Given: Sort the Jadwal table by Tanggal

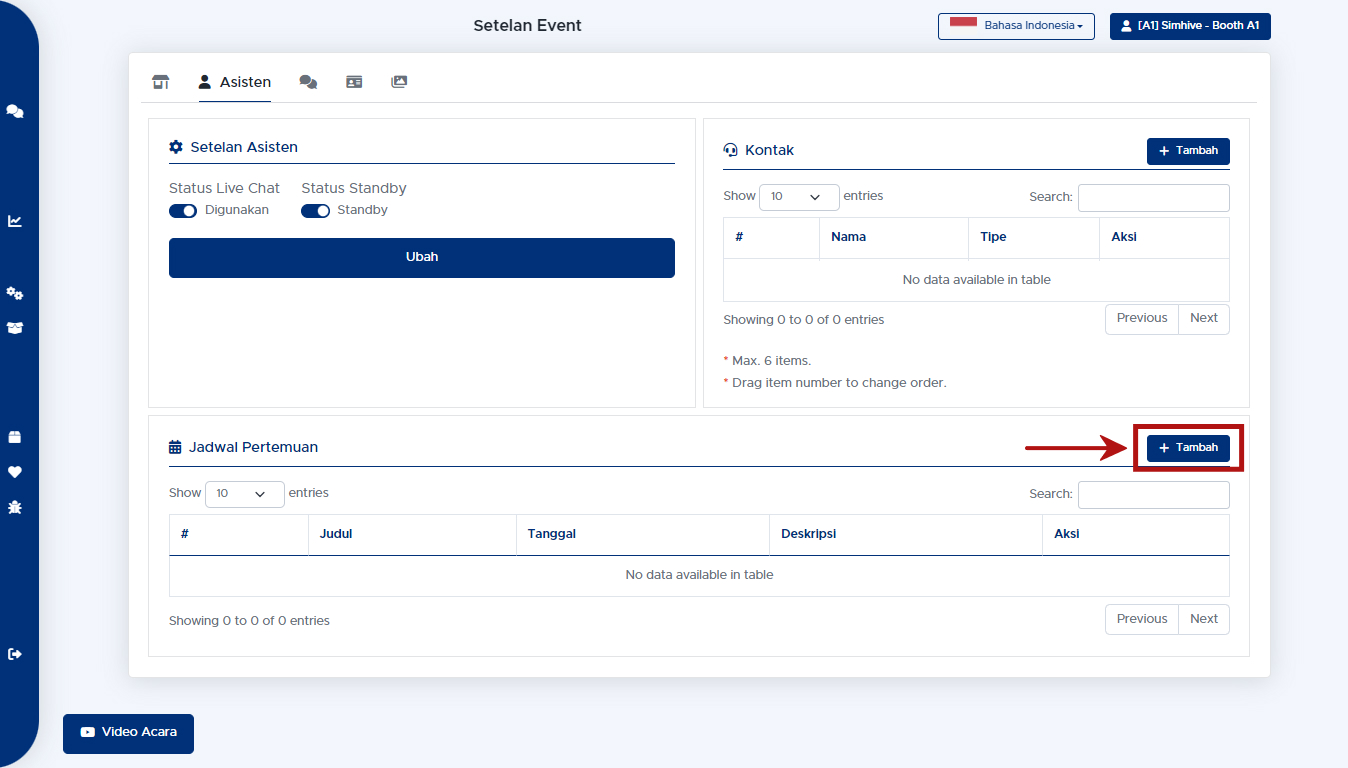Looking at the screenshot, I should click(x=642, y=534).
